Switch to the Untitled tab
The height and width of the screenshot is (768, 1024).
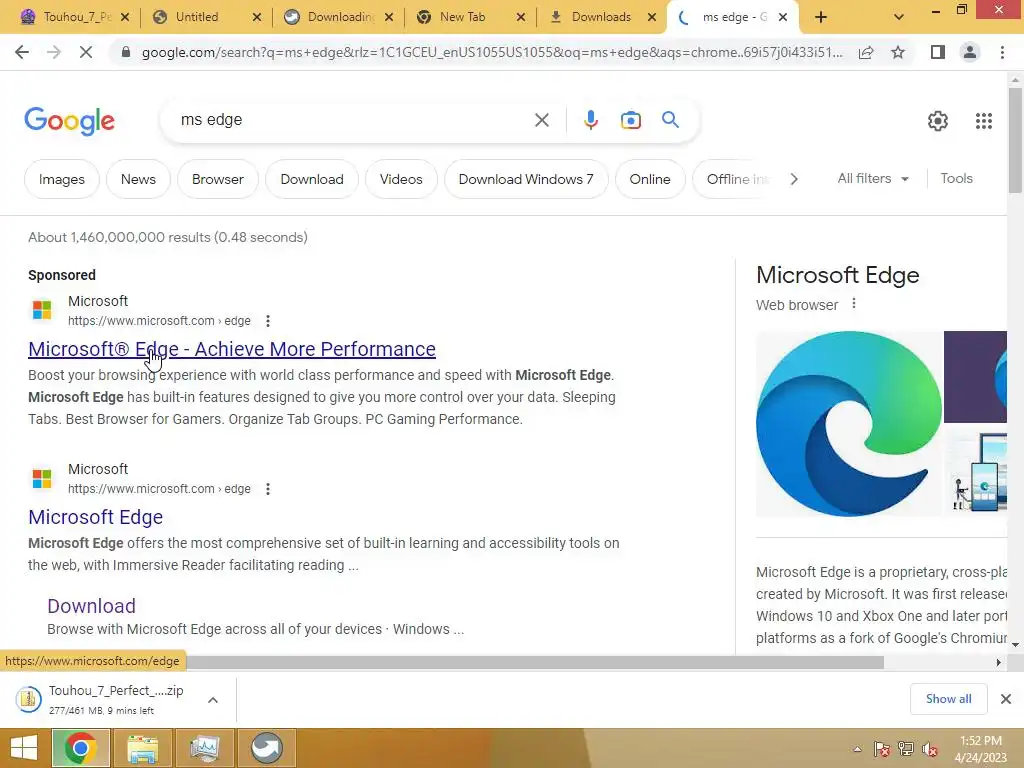point(197,17)
